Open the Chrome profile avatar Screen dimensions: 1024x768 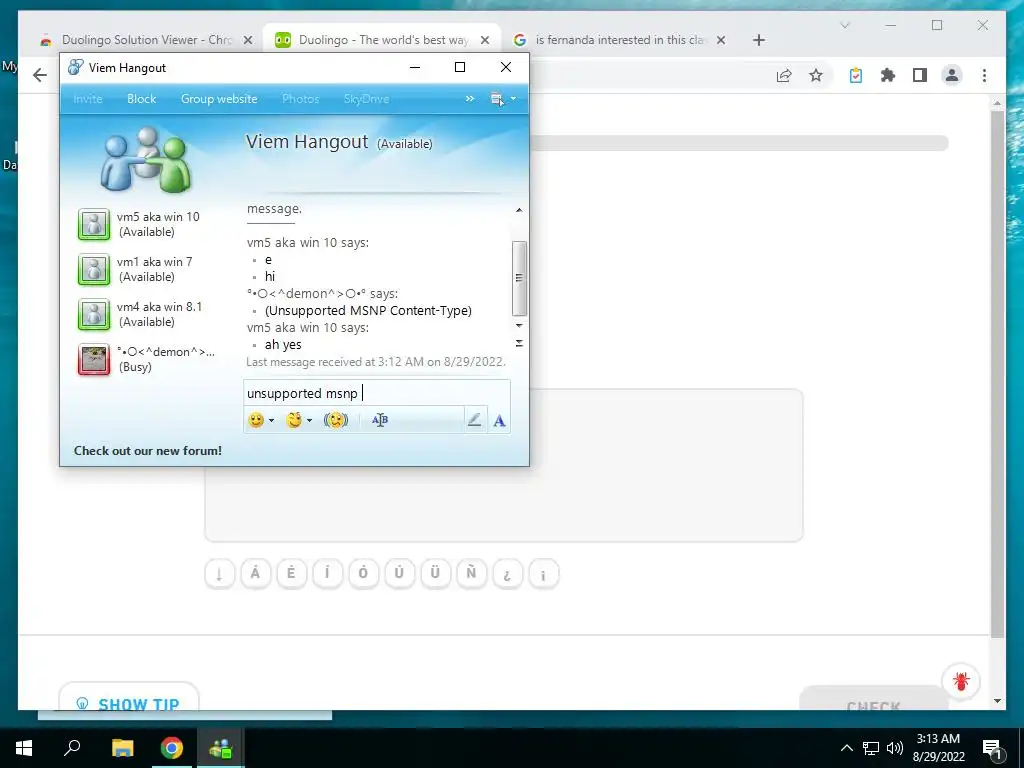[x=952, y=75]
